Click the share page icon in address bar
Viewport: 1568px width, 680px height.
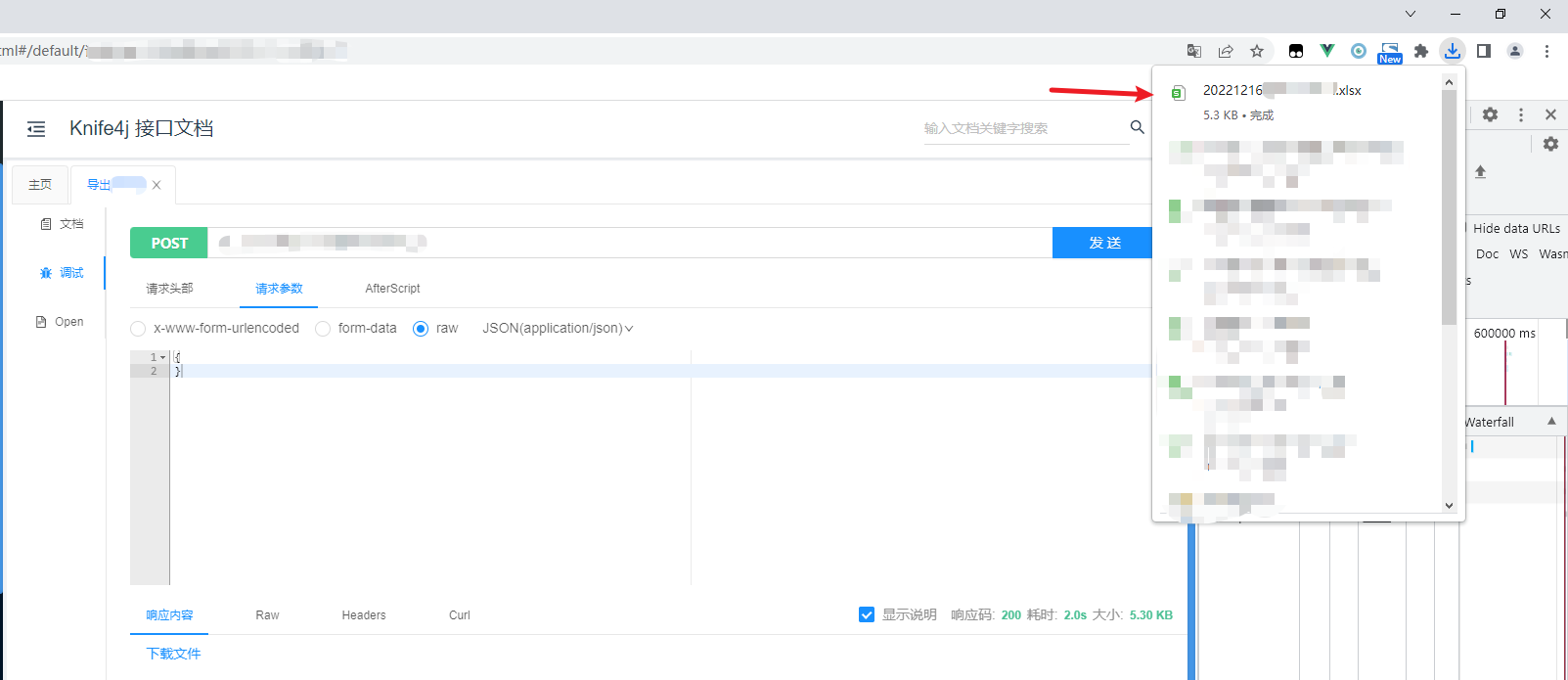[x=1226, y=51]
